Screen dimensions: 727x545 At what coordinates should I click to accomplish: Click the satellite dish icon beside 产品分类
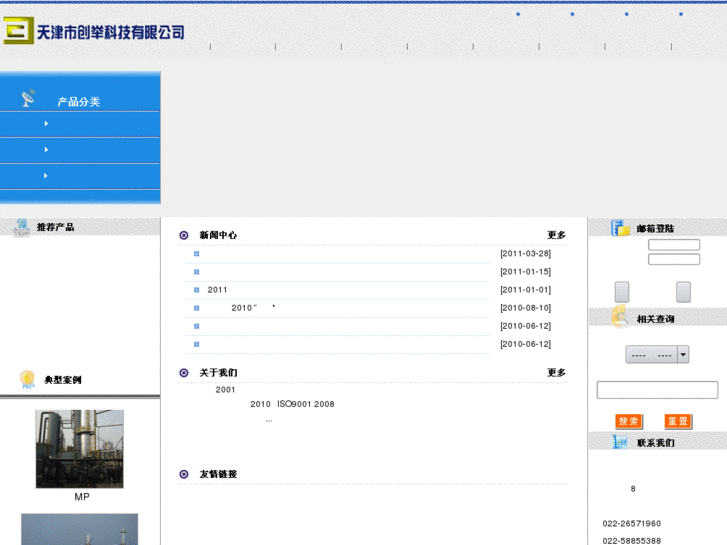28,98
